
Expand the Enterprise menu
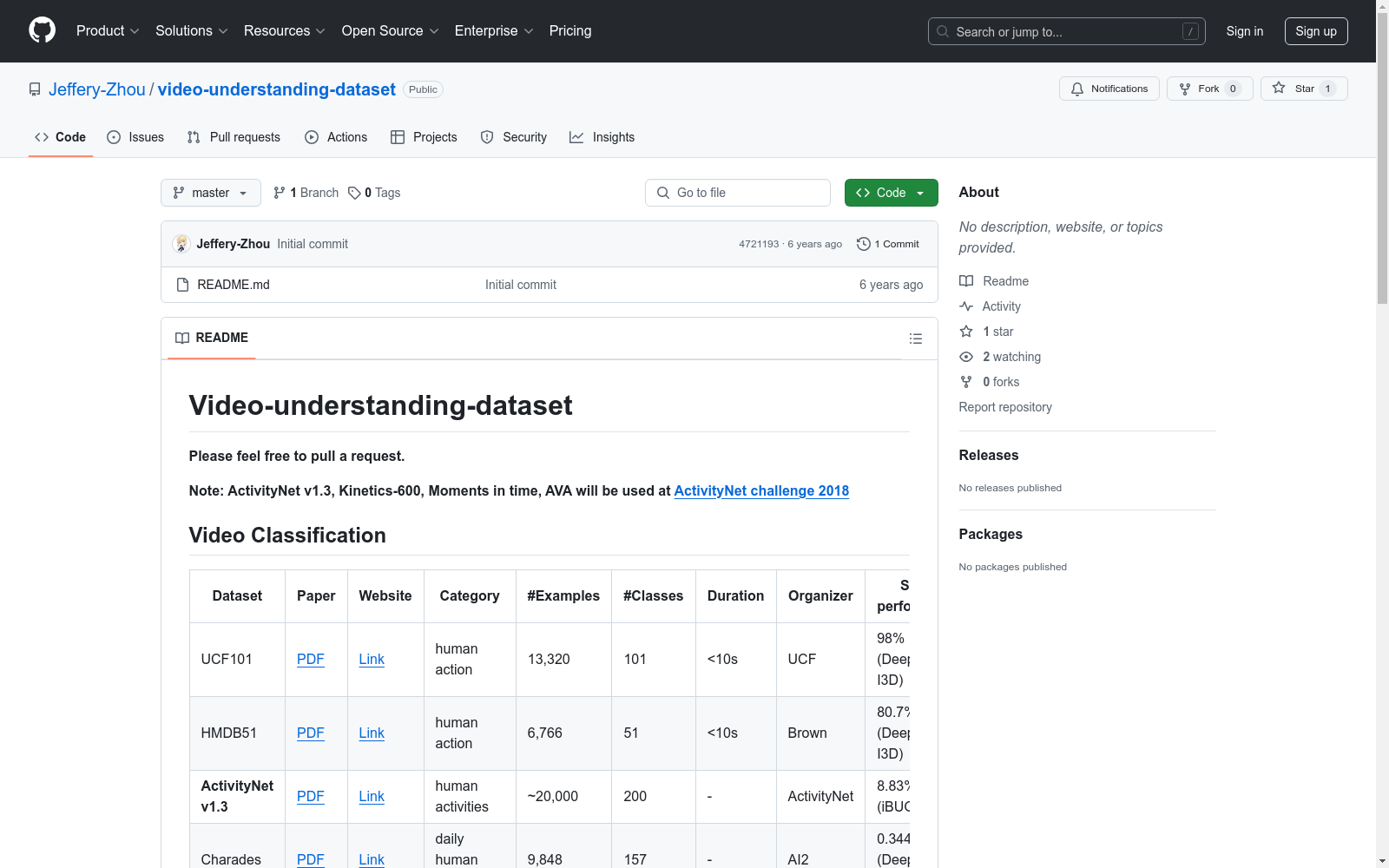click(494, 31)
